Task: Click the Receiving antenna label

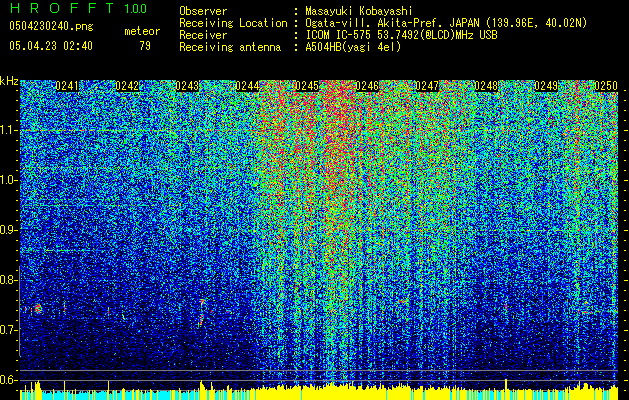Action: [x=230, y=47]
